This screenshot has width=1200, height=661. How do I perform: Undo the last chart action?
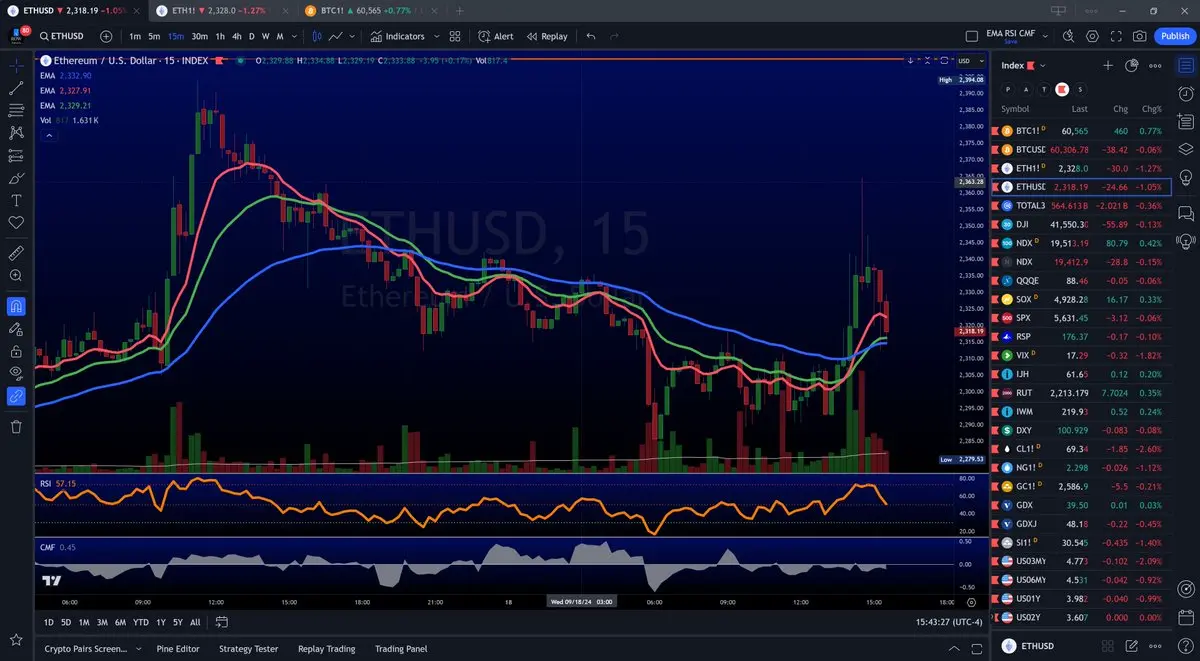[590, 36]
